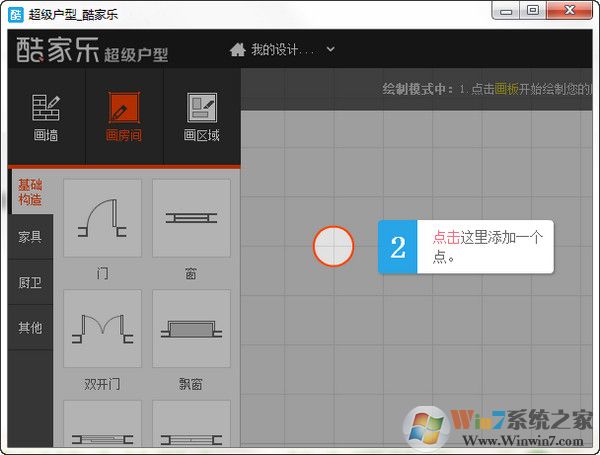
Task: Click the 窗 label text
Action: (191, 274)
